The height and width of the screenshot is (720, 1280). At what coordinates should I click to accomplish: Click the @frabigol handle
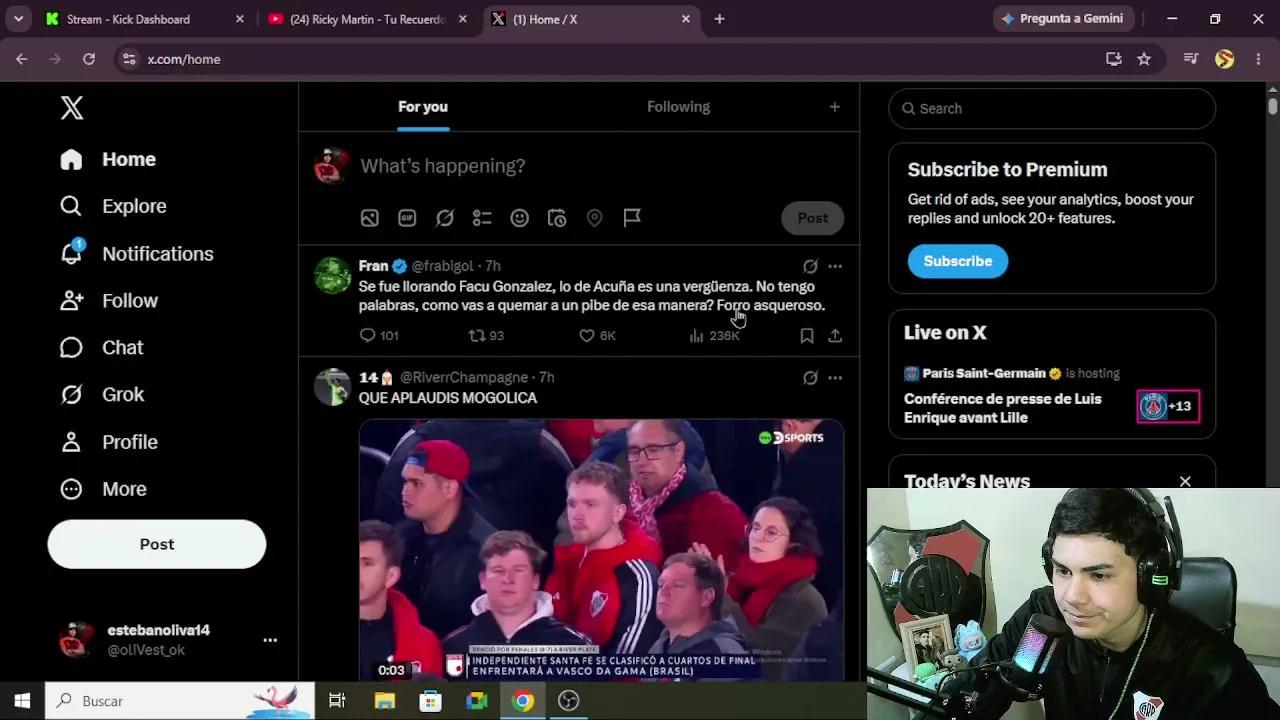point(442,266)
